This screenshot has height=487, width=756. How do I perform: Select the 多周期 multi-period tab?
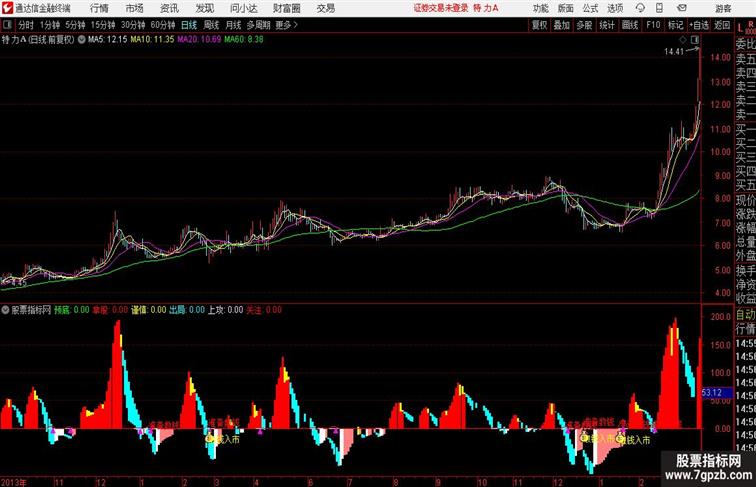click(x=258, y=25)
